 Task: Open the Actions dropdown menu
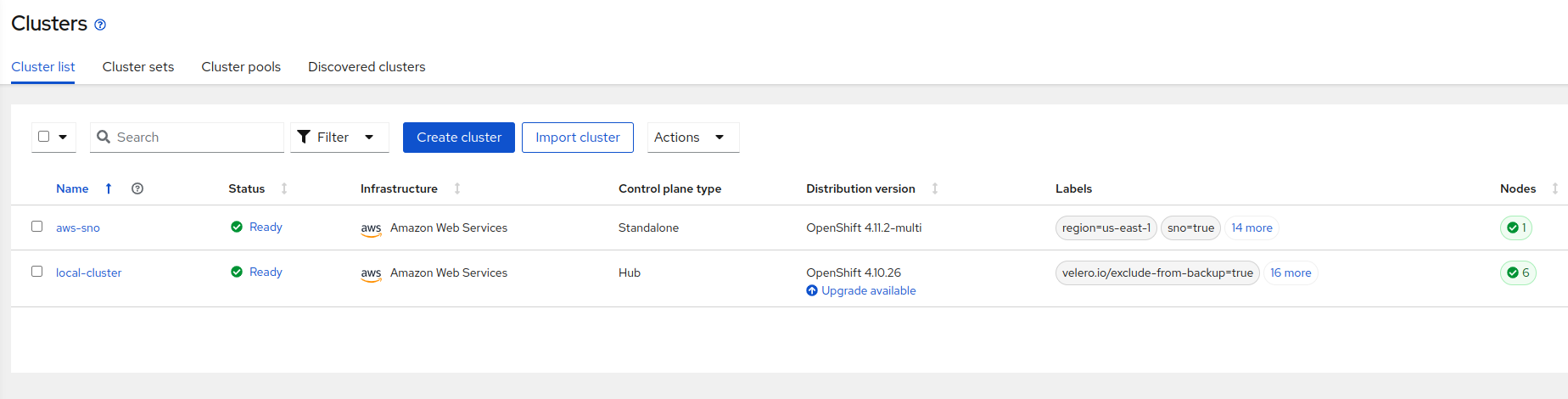692,137
